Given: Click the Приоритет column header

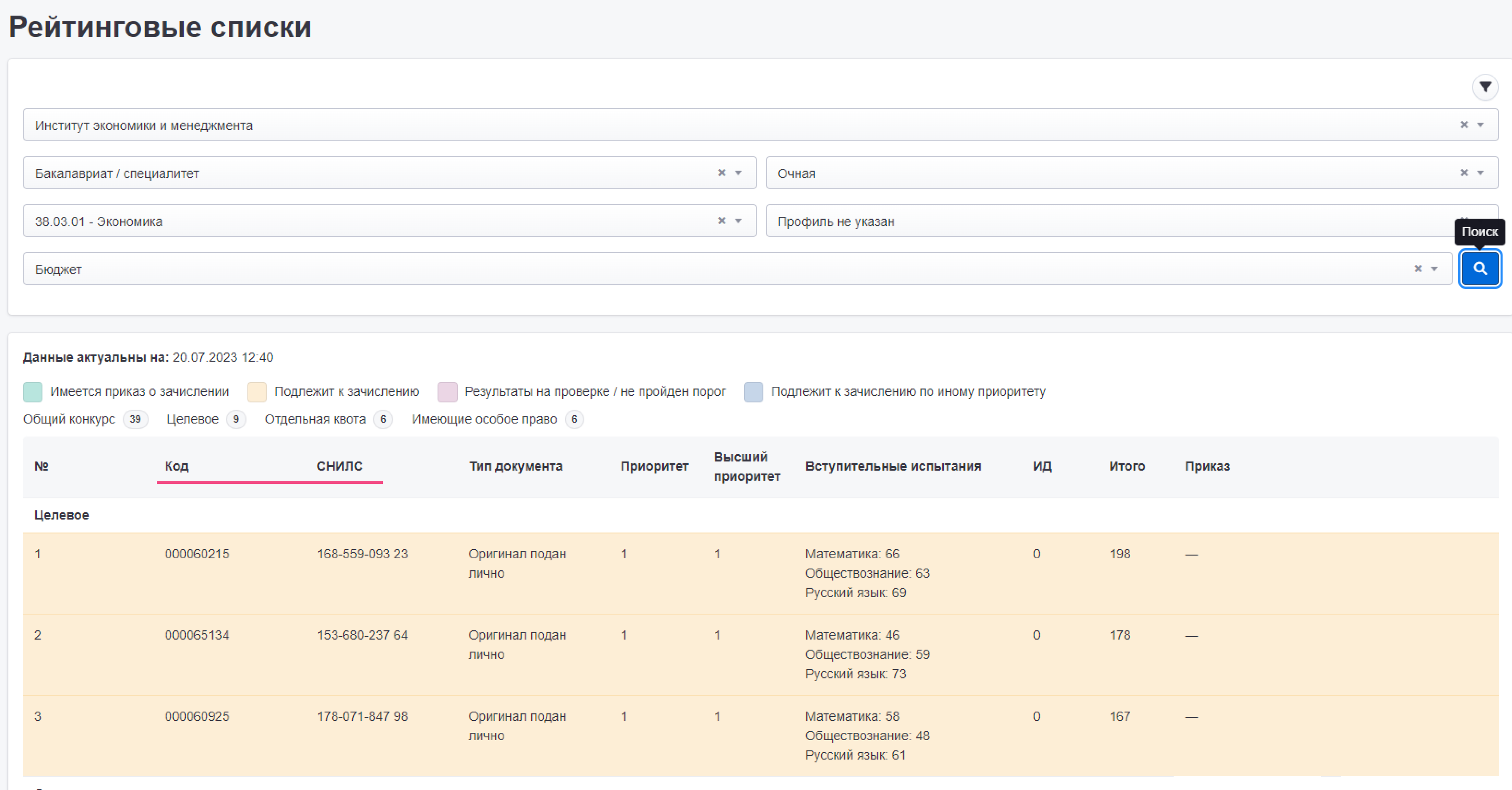Looking at the screenshot, I should point(654,466).
